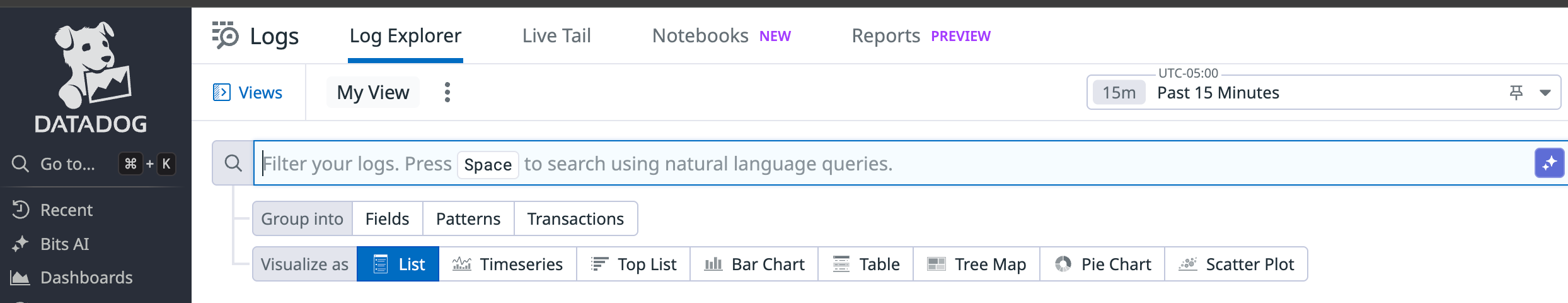Switch to the Live Tail tab
This screenshot has width=1568, height=303.
click(x=556, y=36)
